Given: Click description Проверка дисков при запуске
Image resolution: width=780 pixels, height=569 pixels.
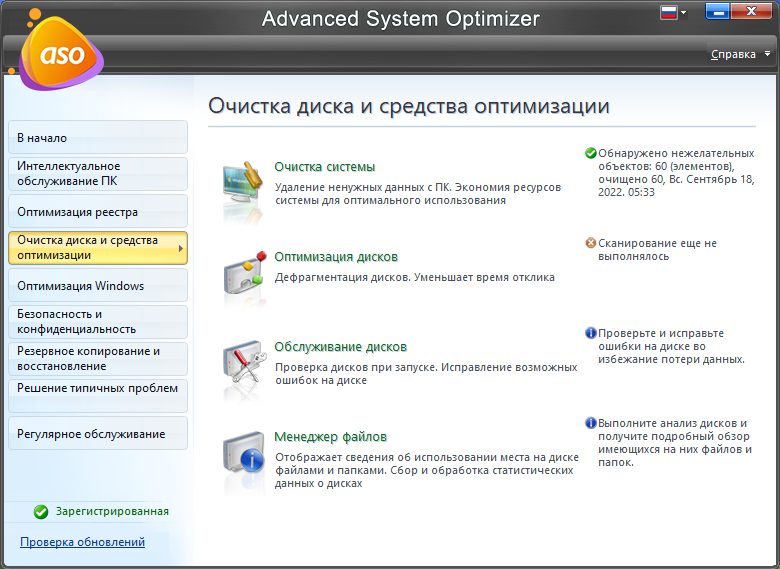Looking at the screenshot, I should click(x=426, y=374).
